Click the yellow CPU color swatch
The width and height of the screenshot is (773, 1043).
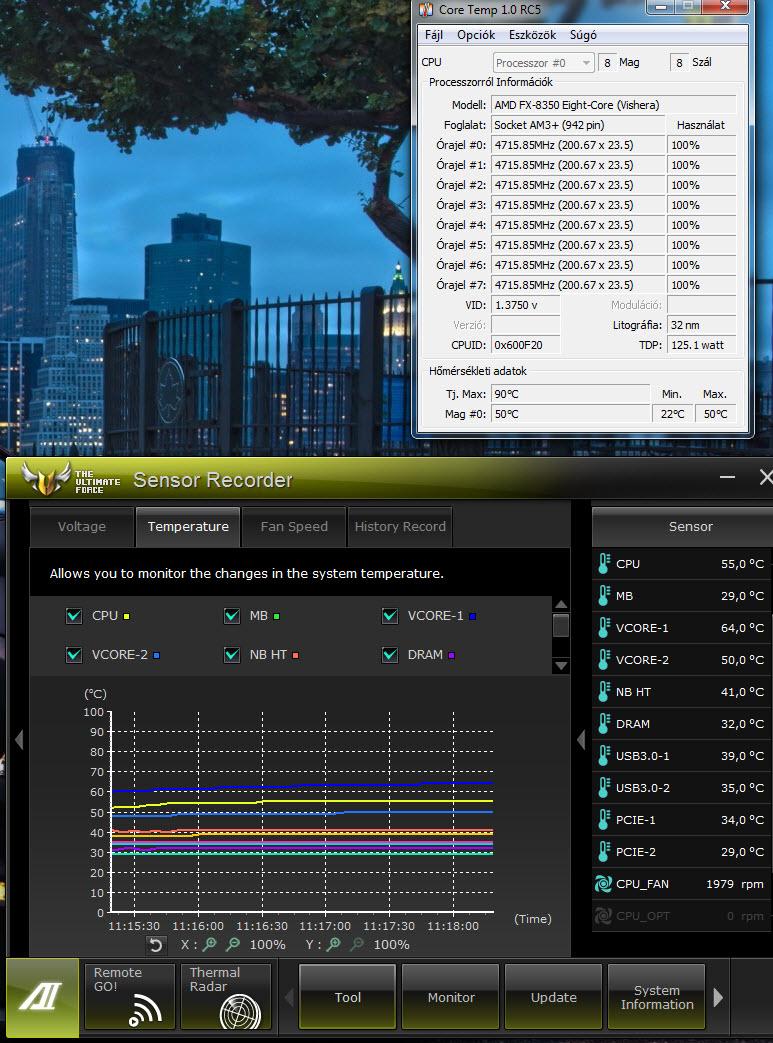click(126, 617)
